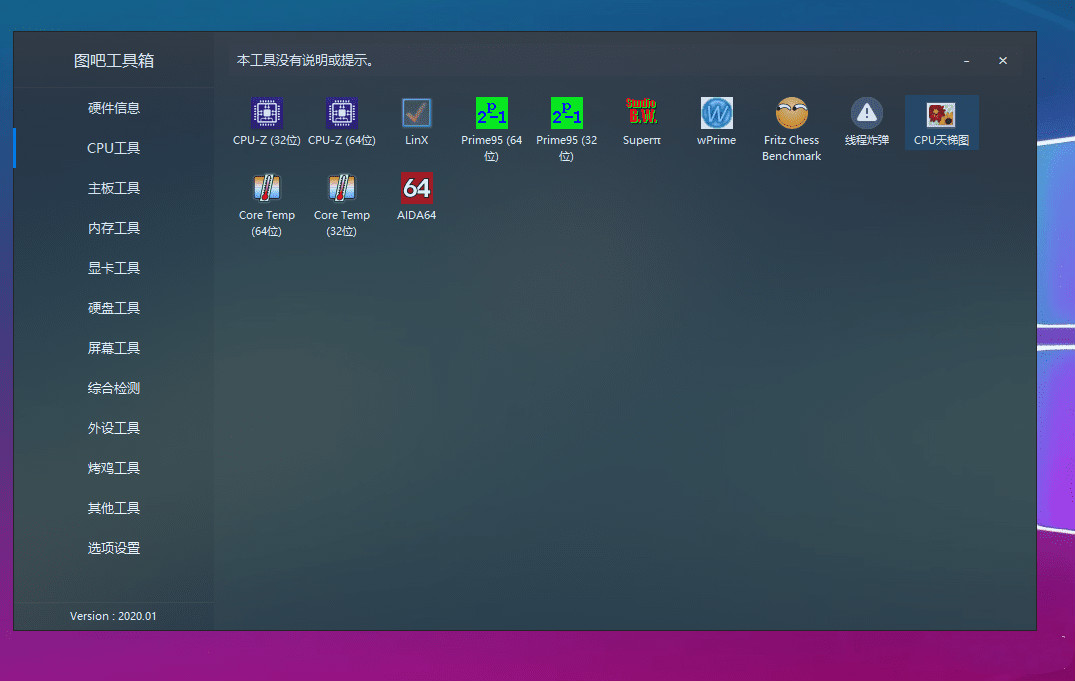Launch CPU-Z (64位) tool
1075x681 pixels.
341,113
